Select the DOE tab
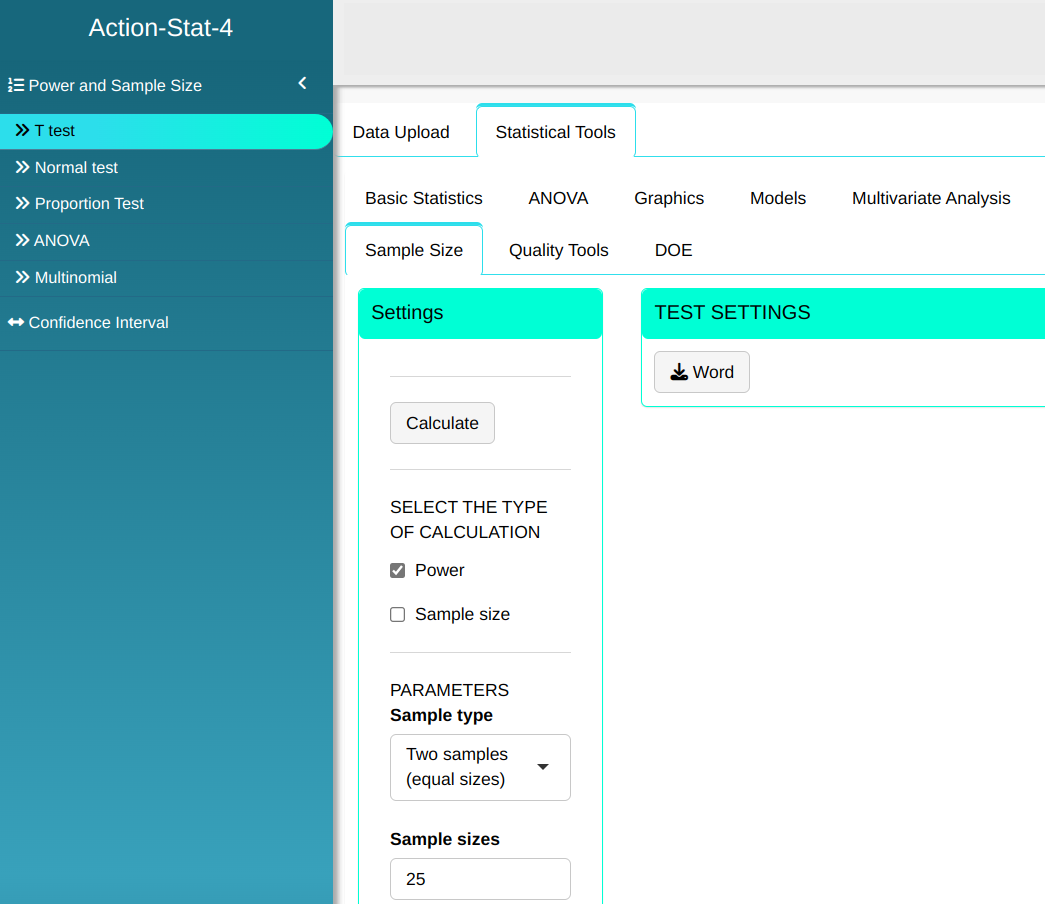Screen dimensions: 1045x904 tap(673, 250)
